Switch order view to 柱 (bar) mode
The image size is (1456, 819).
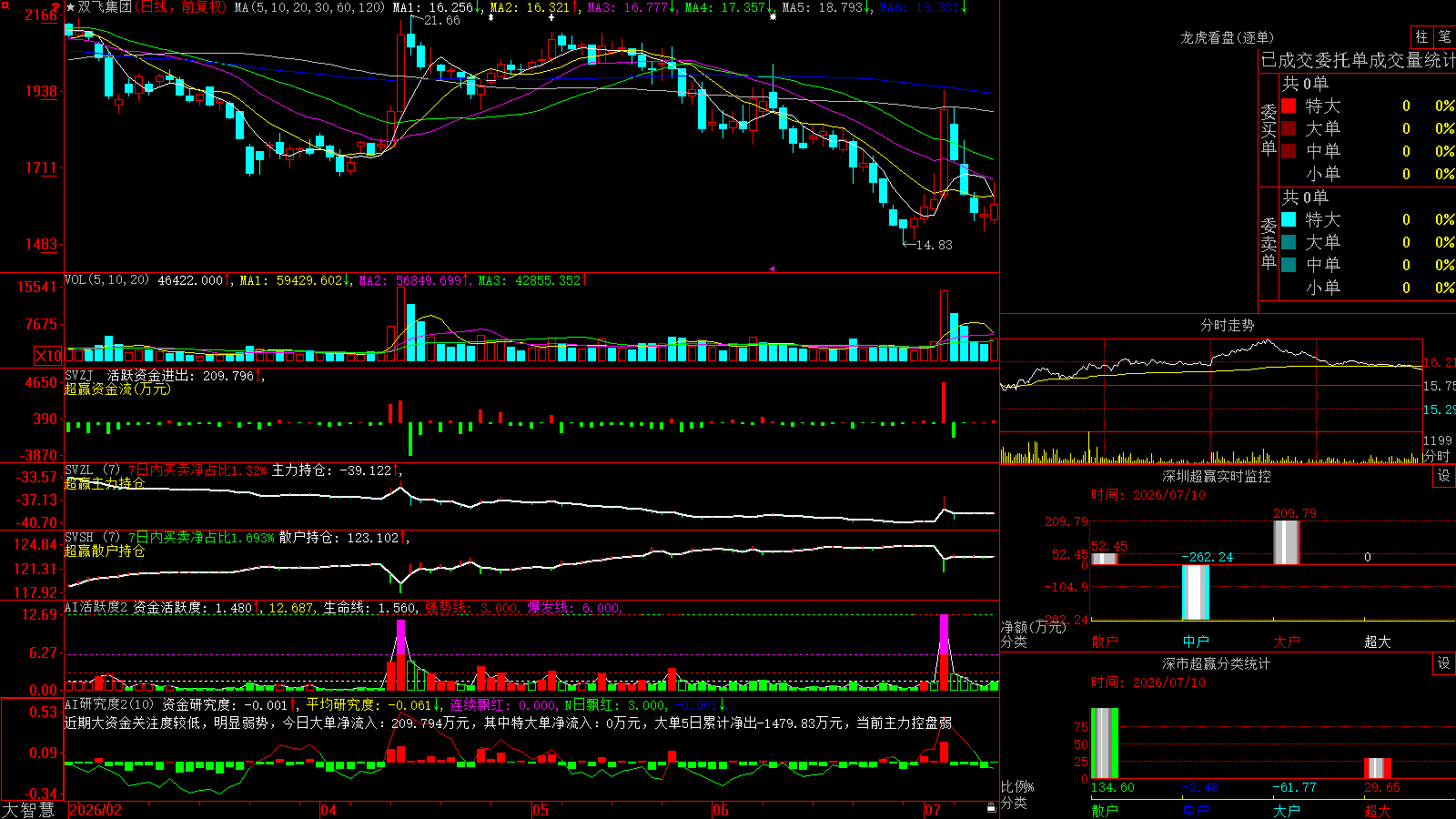tap(1421, 37)
